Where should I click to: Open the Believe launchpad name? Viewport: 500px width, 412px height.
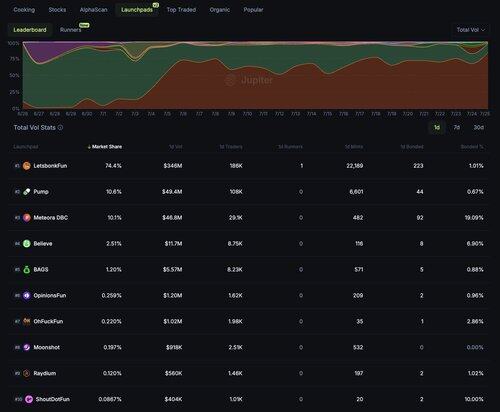click(x=43, y=244)
